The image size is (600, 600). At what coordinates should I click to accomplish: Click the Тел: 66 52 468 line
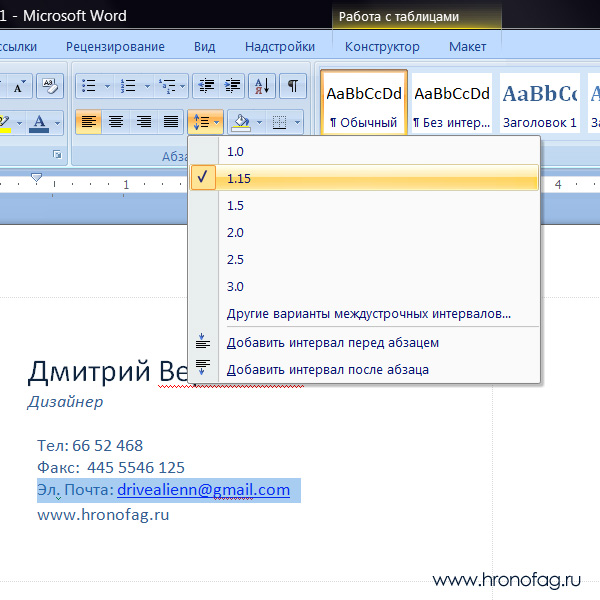pos(90,445)
